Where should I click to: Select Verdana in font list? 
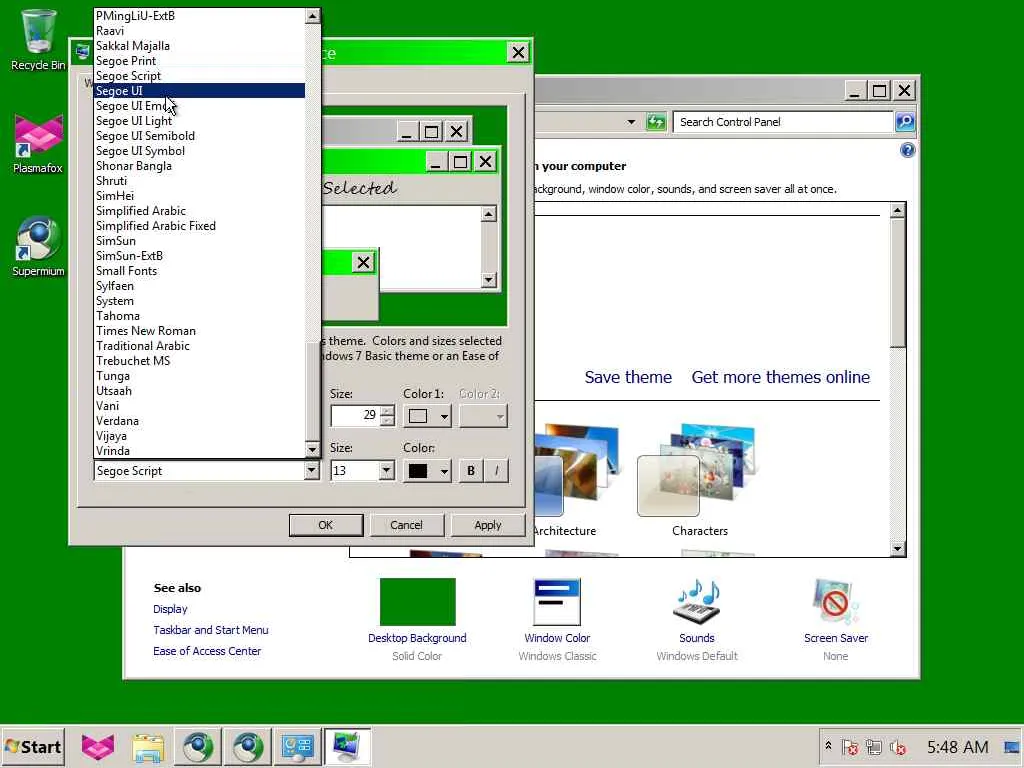tap(199, 421)
